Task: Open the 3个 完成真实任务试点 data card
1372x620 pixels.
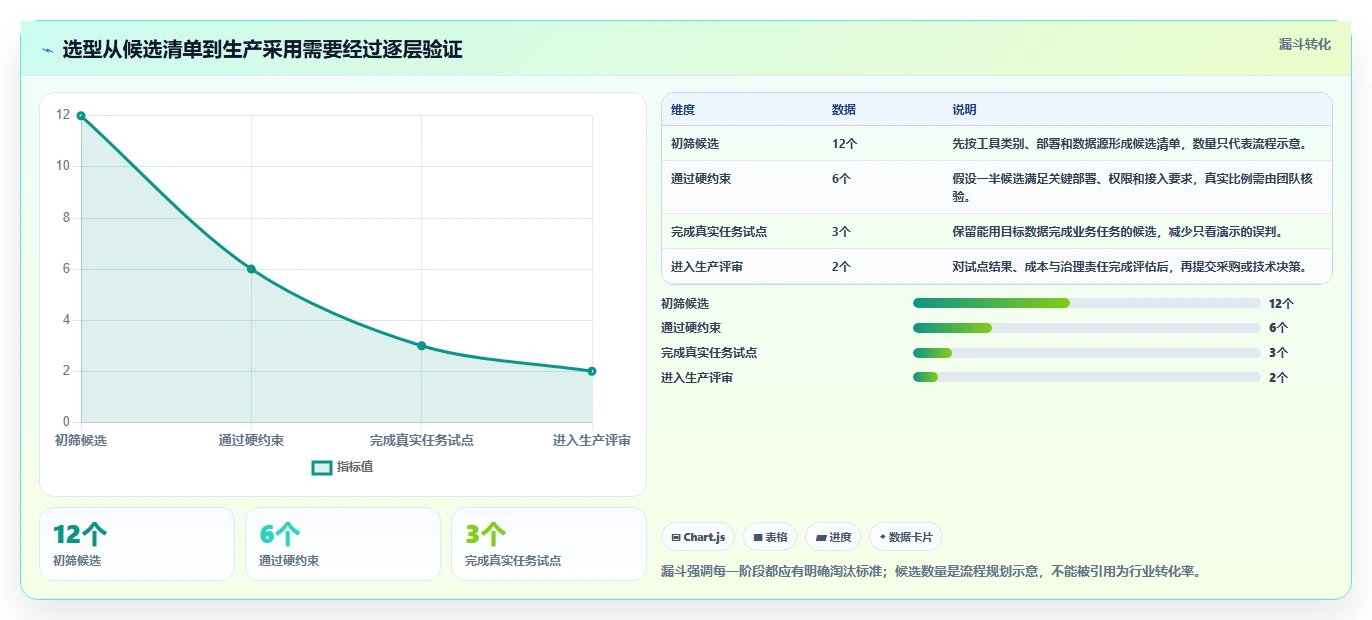Action: point(549,544)
